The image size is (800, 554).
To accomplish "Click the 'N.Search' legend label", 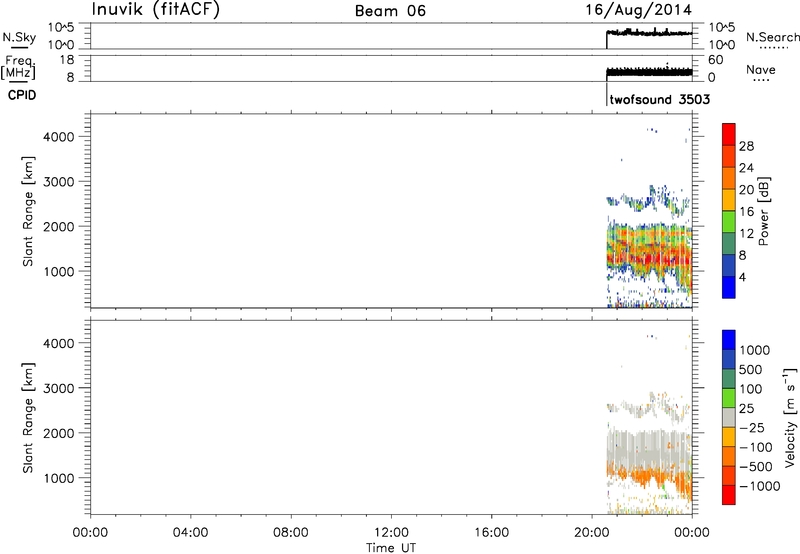I will tap(772, 37).
